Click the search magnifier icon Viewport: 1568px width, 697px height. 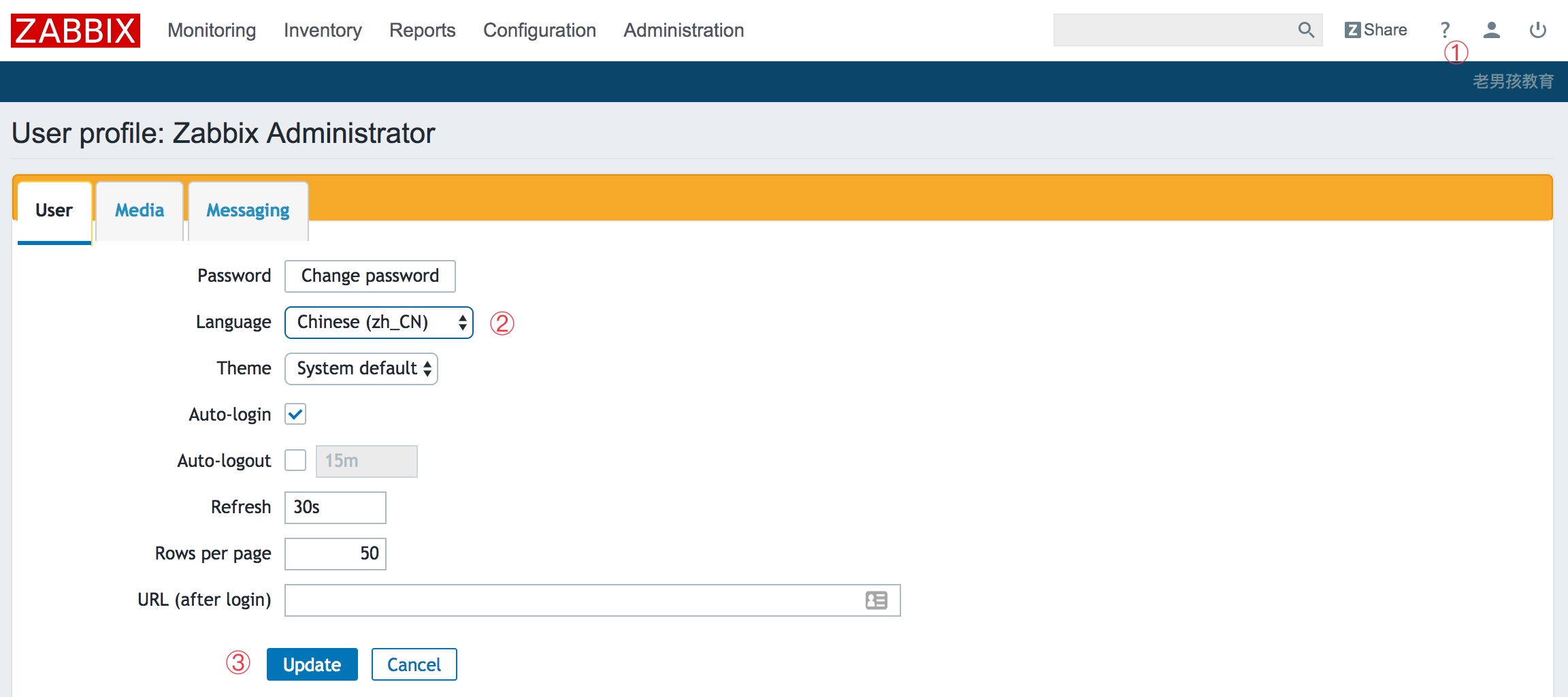click(x=1306, y=30)
